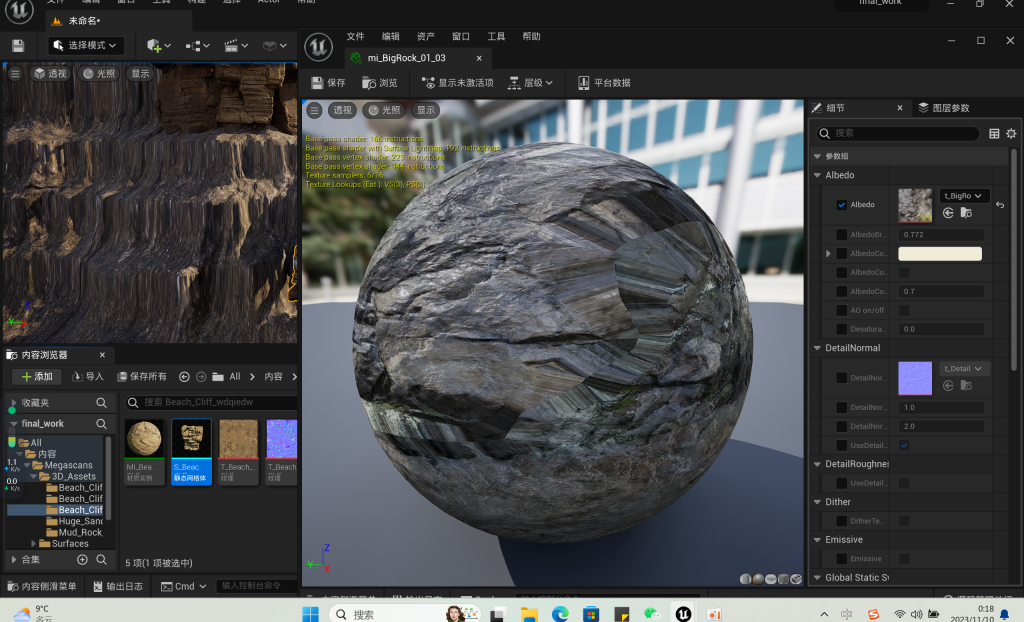This screenshot has height=622, width=1024.
Task: Open the cinematics clapperboard dropdown
Action: point(236,46)
